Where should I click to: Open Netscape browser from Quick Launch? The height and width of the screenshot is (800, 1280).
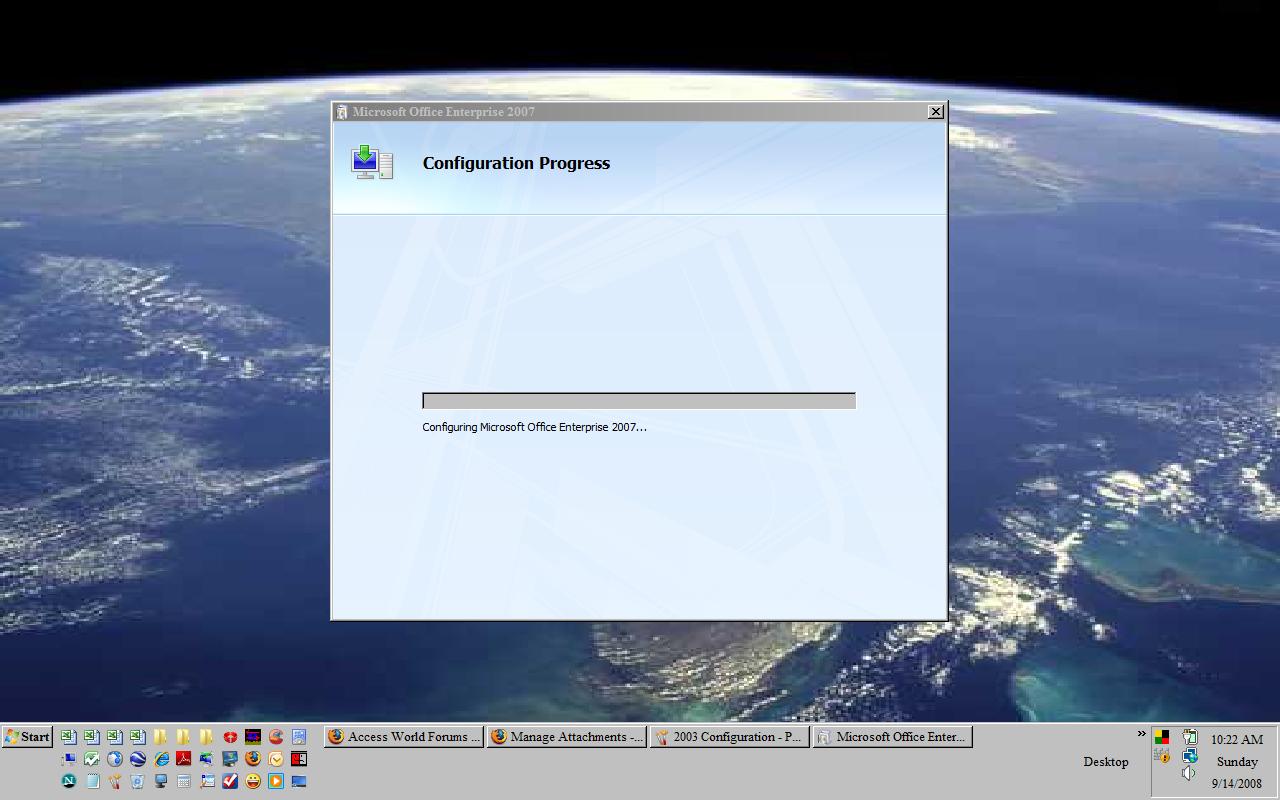point(69,781)
